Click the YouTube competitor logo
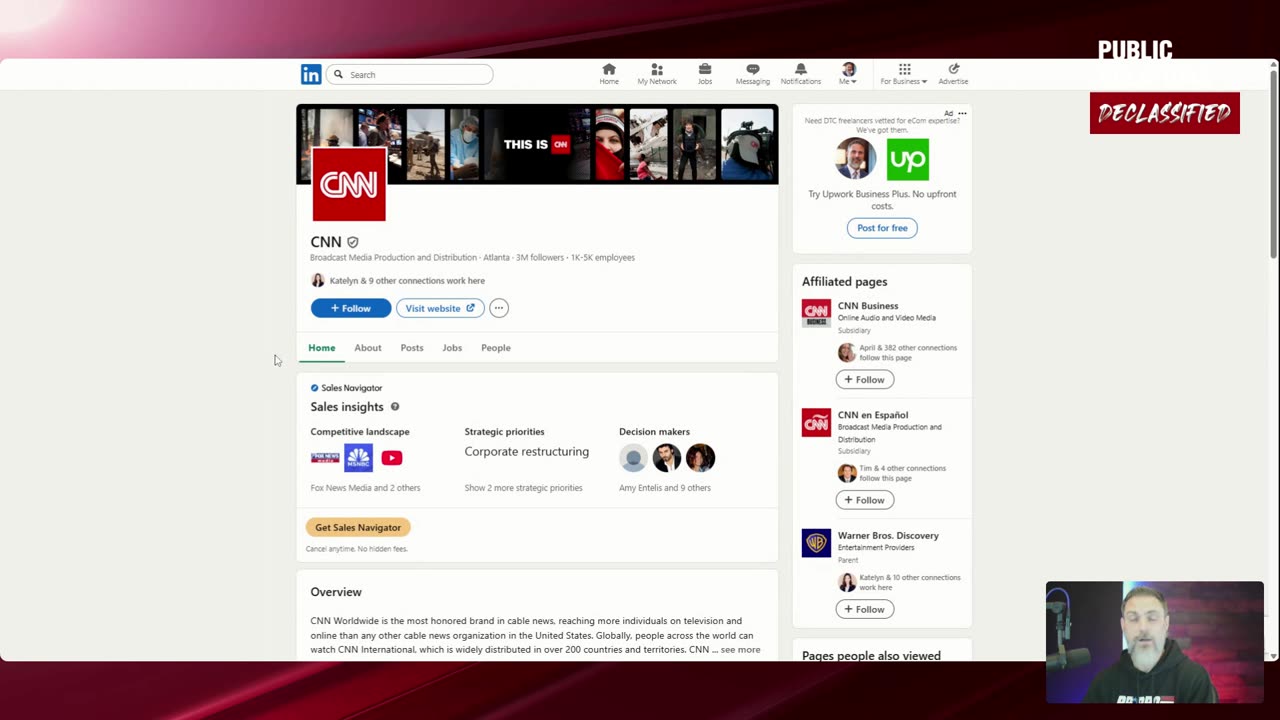The image size is (1280, 720). click(392, 458)
